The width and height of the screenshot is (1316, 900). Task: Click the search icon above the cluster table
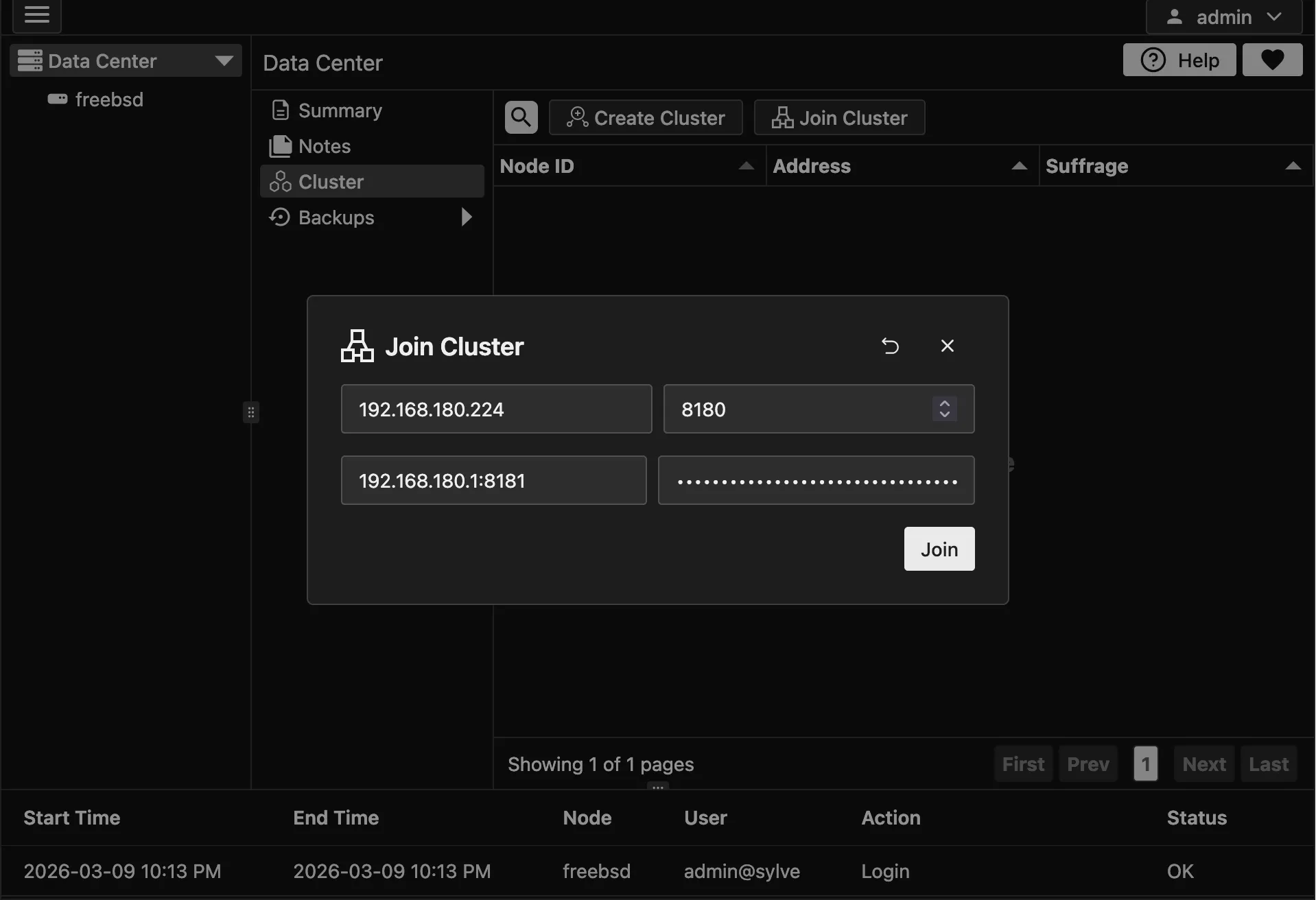coord(521,117)
